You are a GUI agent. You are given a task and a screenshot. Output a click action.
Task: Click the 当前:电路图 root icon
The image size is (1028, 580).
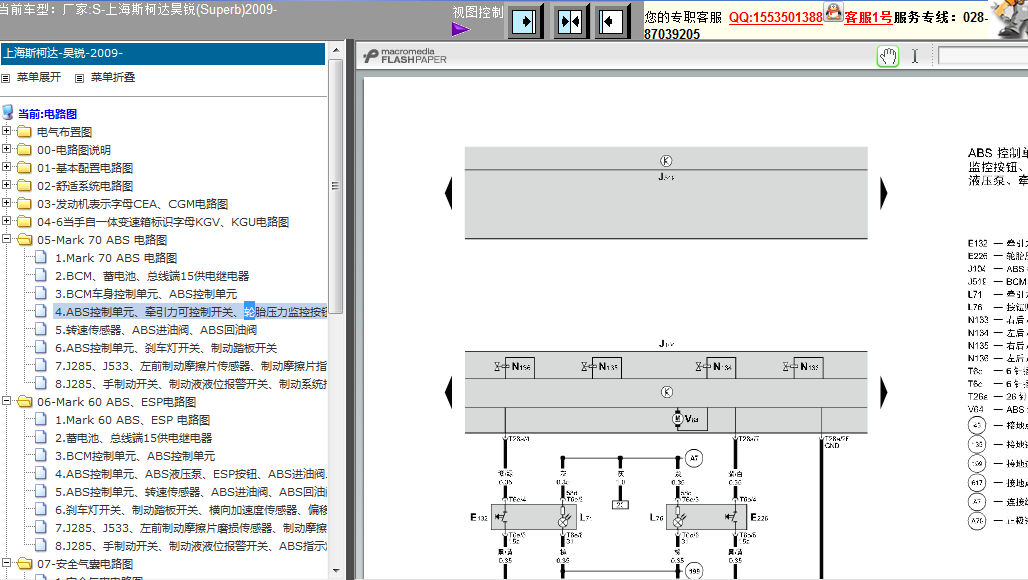(x=8, y=112)
